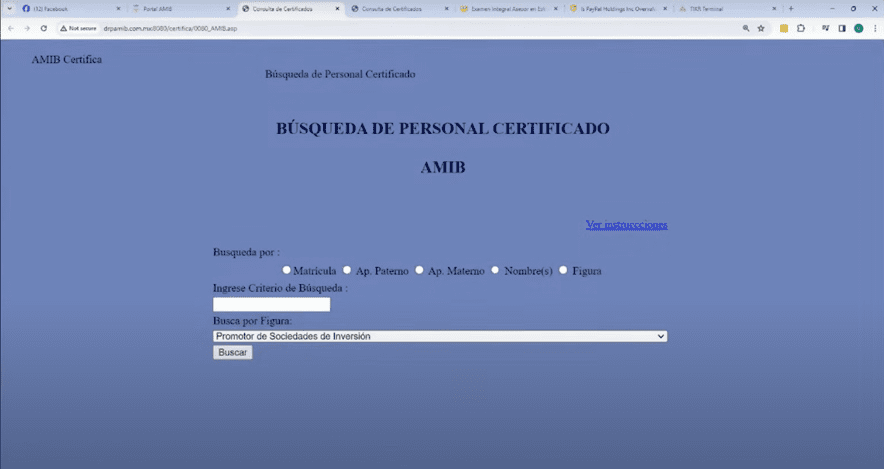Click the Not secure site warning

pos(80,28)
